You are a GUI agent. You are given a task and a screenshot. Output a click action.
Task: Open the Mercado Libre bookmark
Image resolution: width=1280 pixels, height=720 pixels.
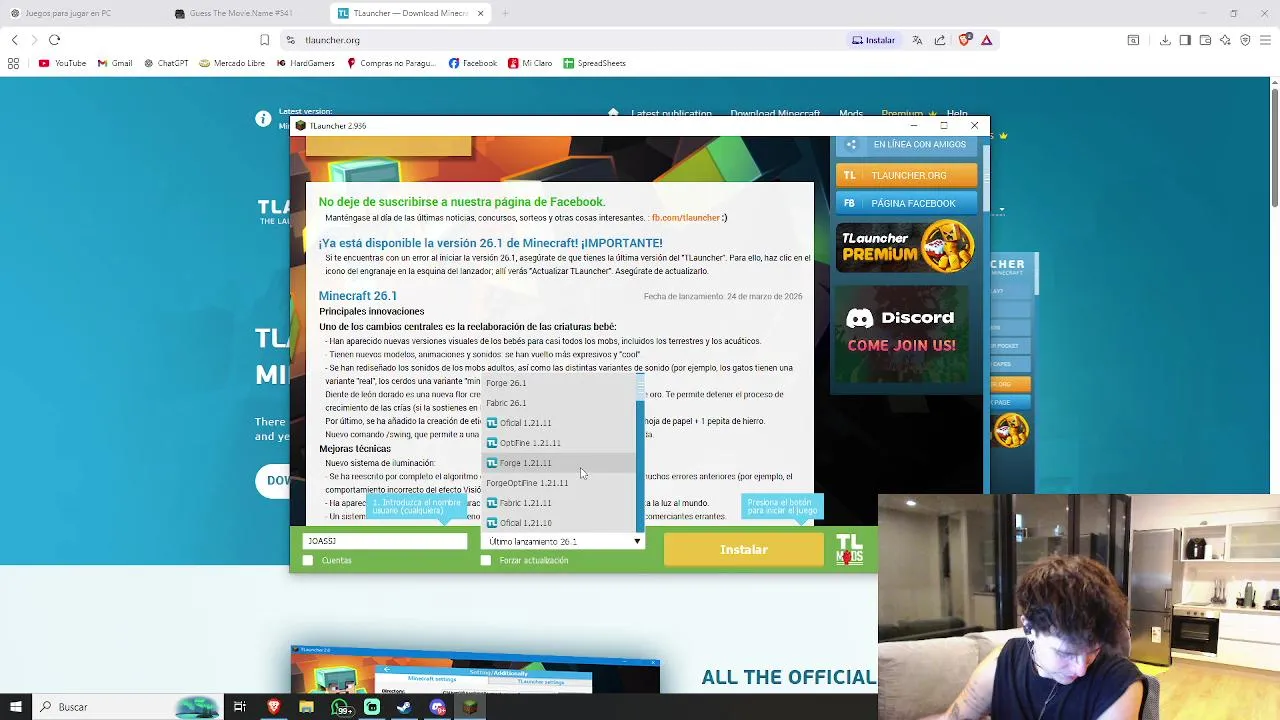tap(232, 63)
